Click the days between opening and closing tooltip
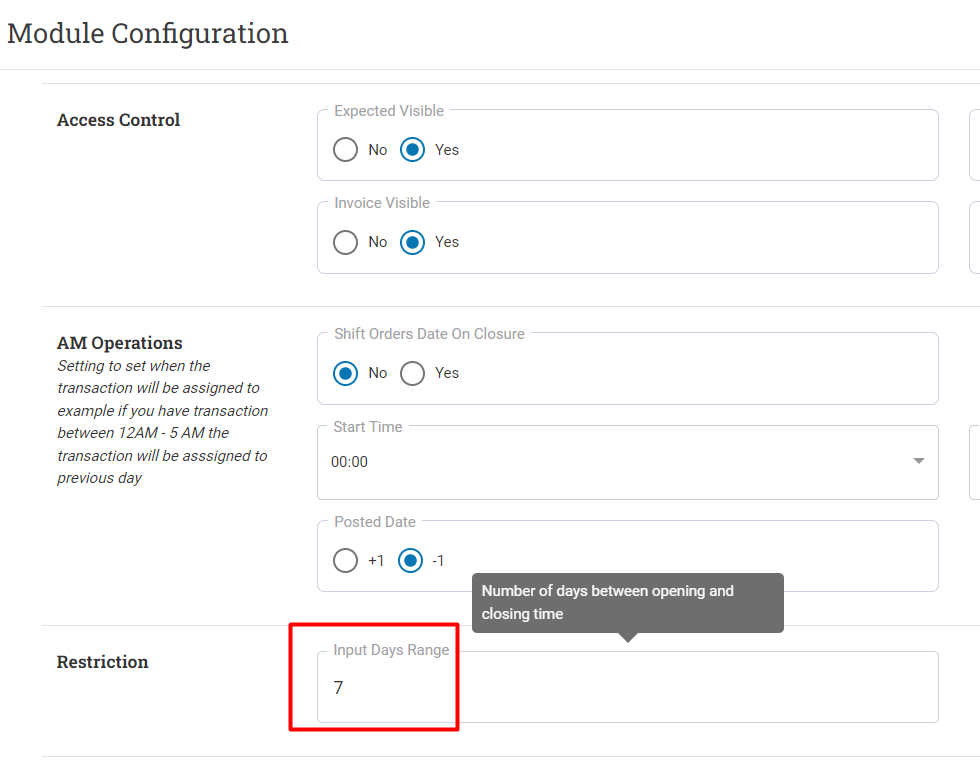 [628, 603]
